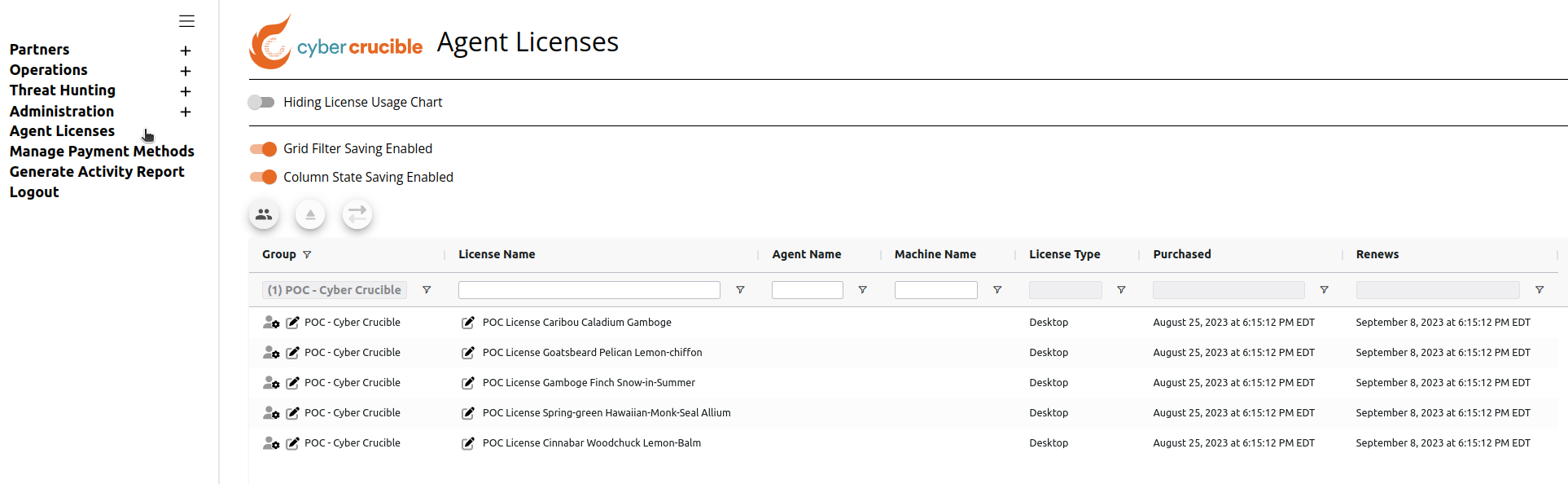Edit group for Caribou Caladium Gamboge row
The width and height of the screenshot is (1568, 484).
pyautogui.click(x=292, y=323)
